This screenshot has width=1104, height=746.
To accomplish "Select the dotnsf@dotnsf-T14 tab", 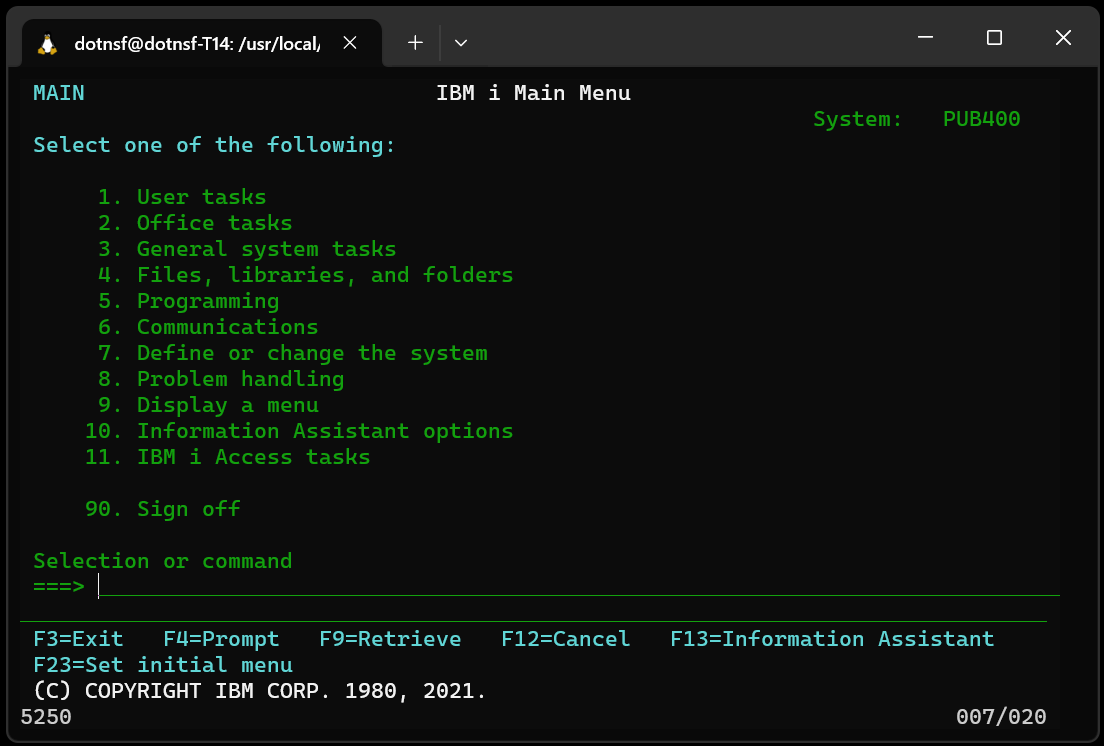I will coord(196,43).
